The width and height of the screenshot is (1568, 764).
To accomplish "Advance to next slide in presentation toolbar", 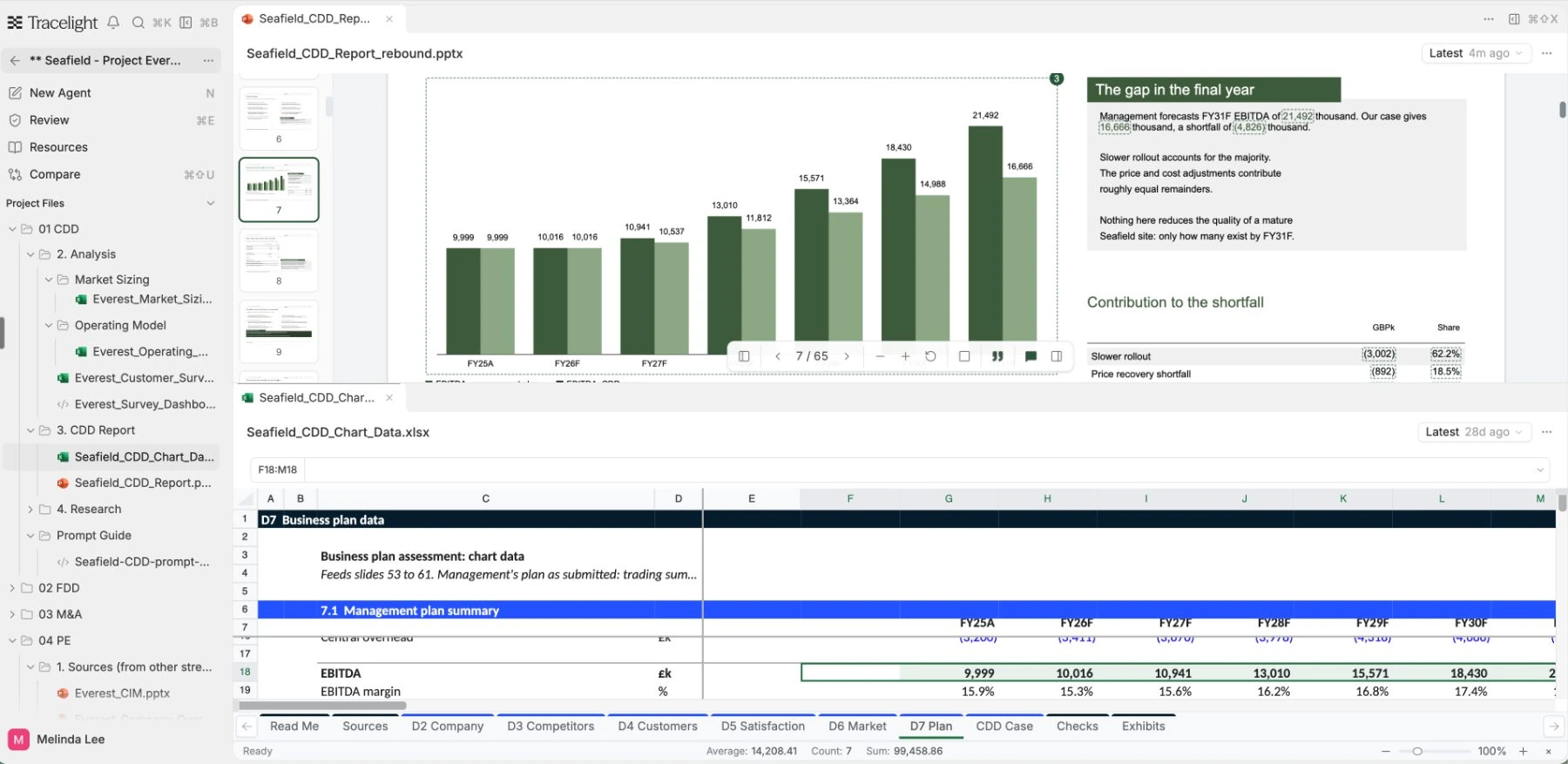I will [847, 356].
